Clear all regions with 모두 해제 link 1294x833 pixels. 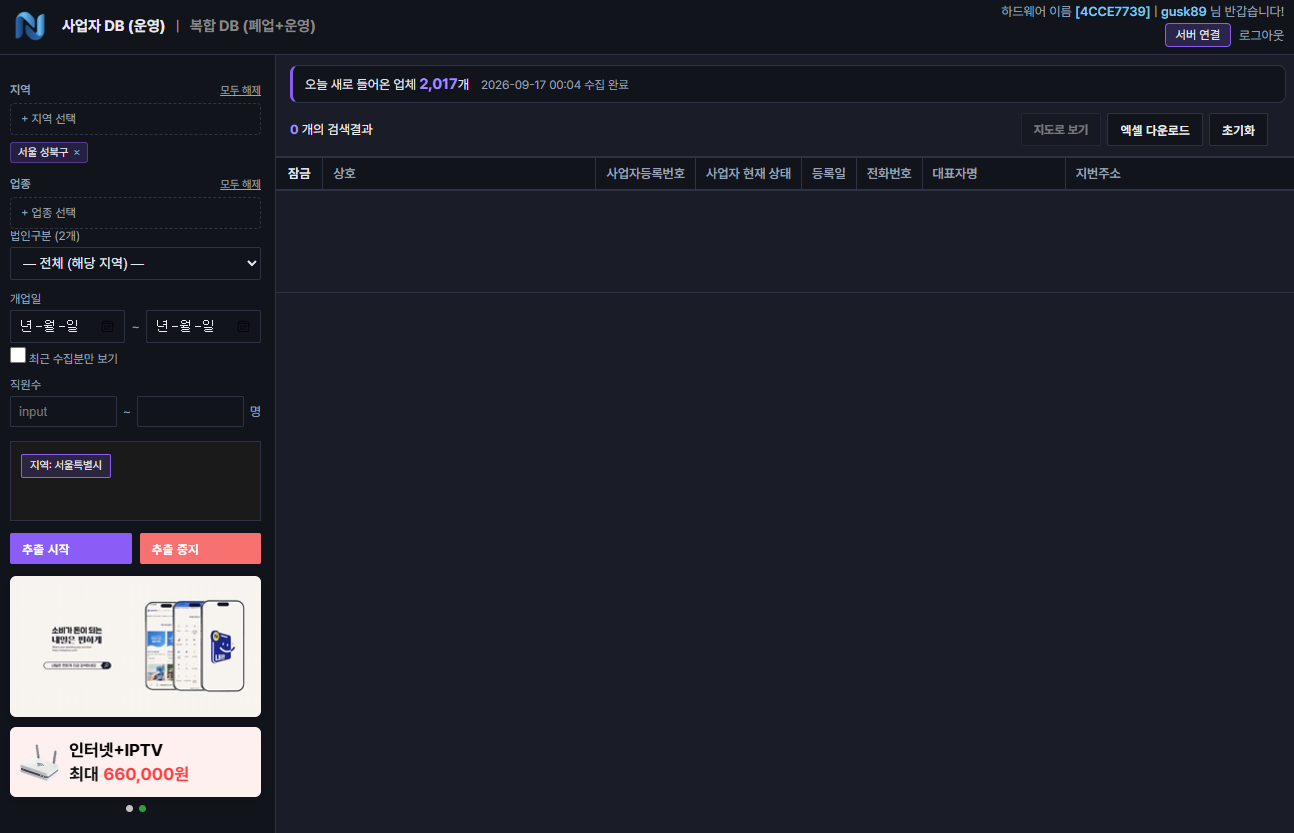pyautogui.click(x=240, y=90)
